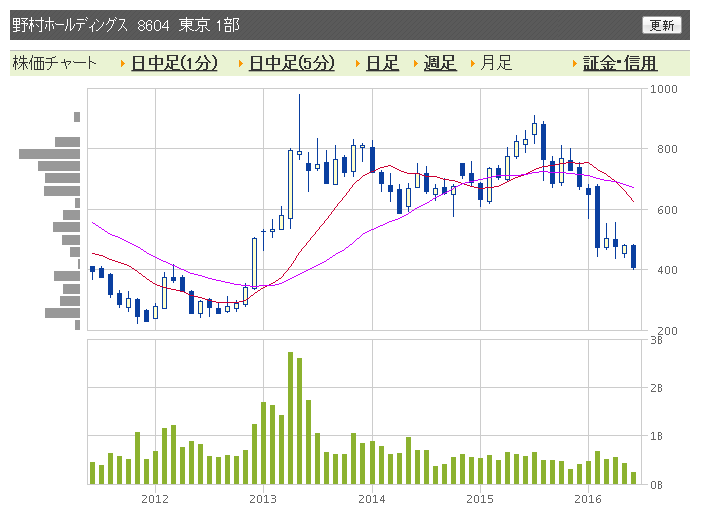Image resolution: width=701 pixels, height=529 pixels.
Task: Select the 月足 monthly chart tab
Action: 496,63
